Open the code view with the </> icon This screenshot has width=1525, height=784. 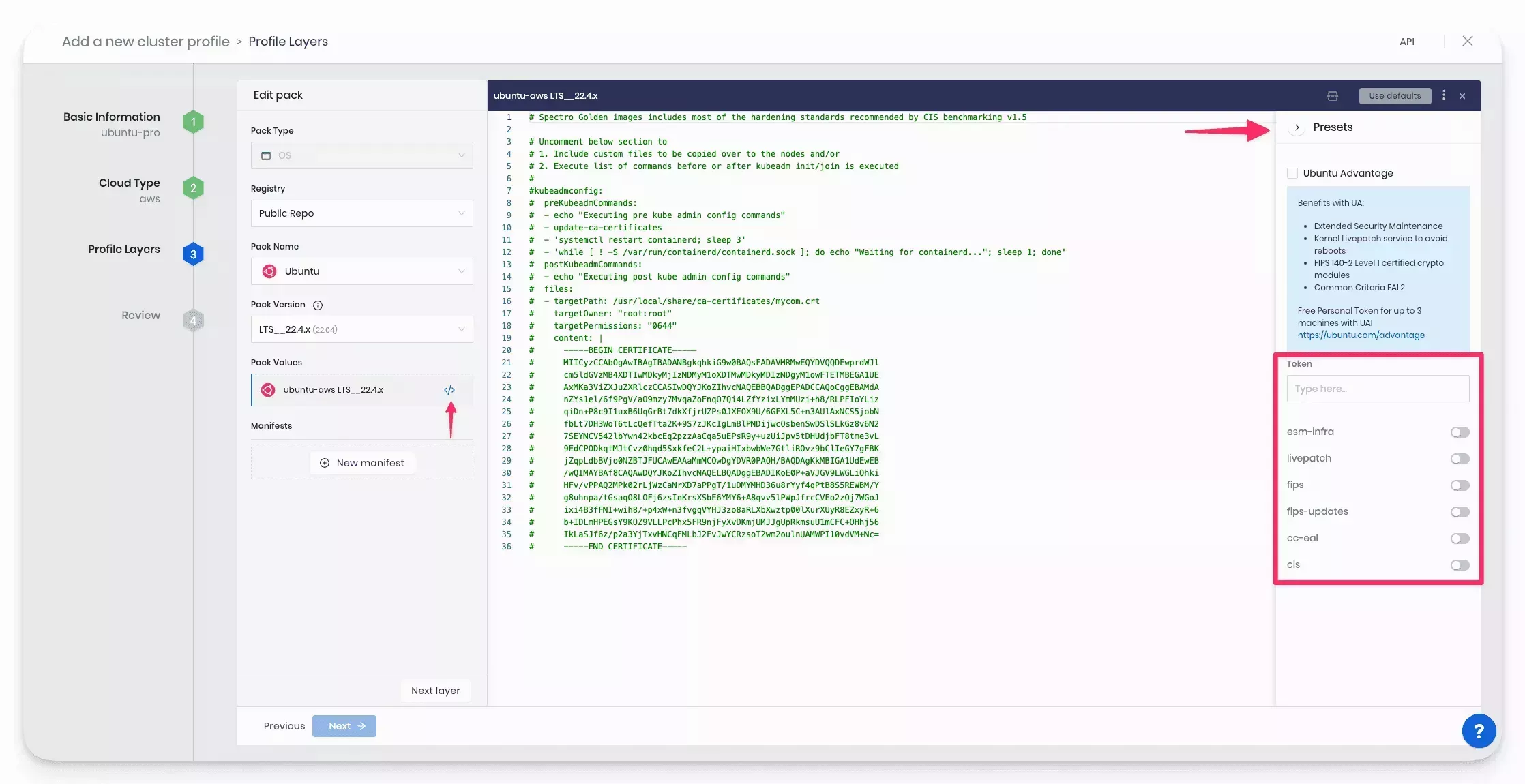449,389
